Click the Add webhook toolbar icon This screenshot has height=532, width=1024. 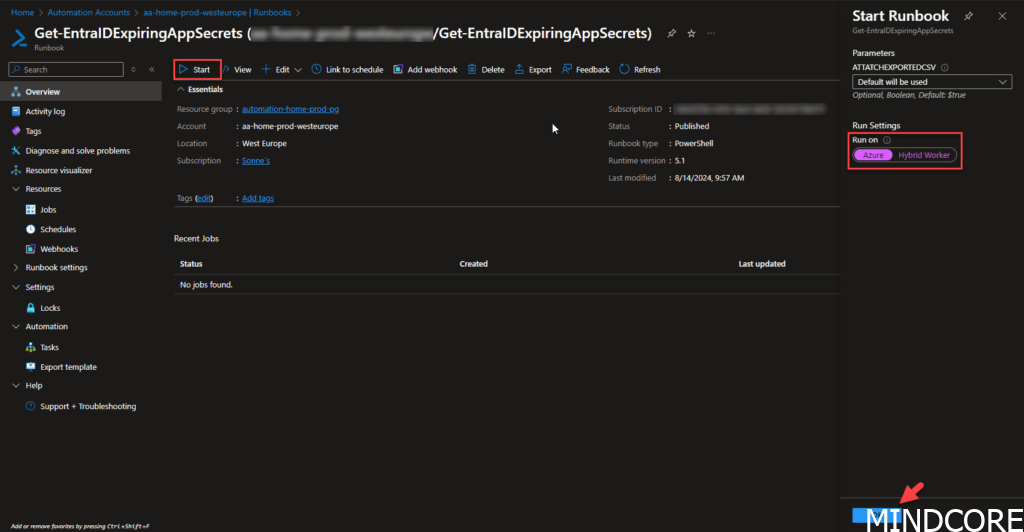(x=399, y=70)
